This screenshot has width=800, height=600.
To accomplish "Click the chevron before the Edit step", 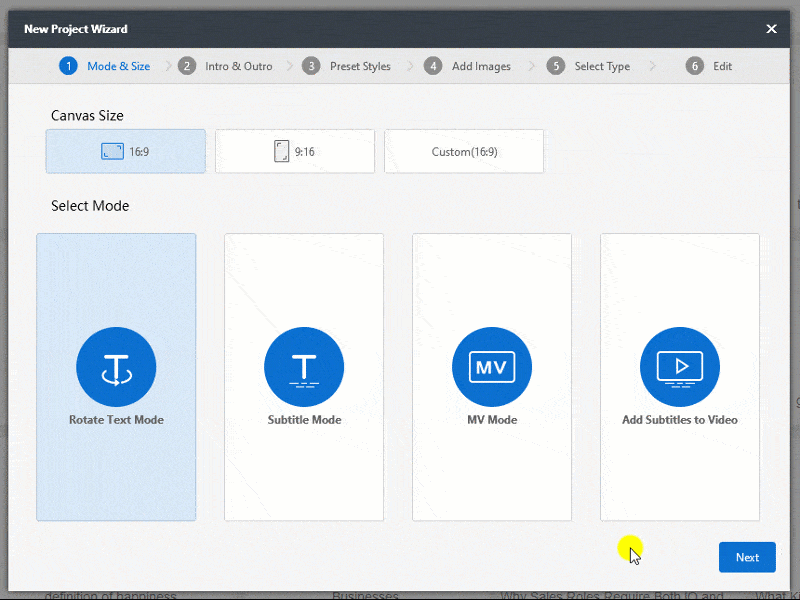I will [654, 65].
